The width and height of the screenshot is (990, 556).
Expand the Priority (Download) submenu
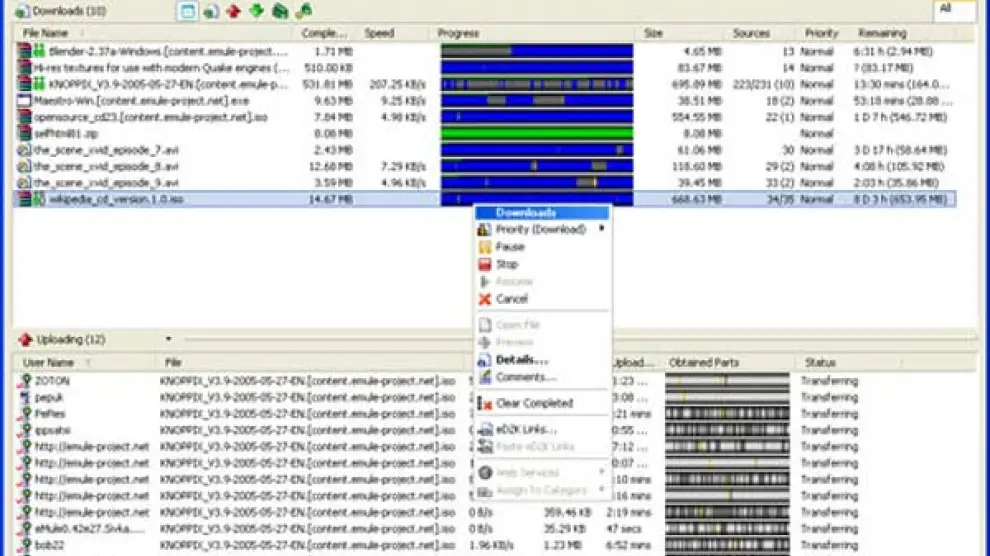click(x=541, y=230)
